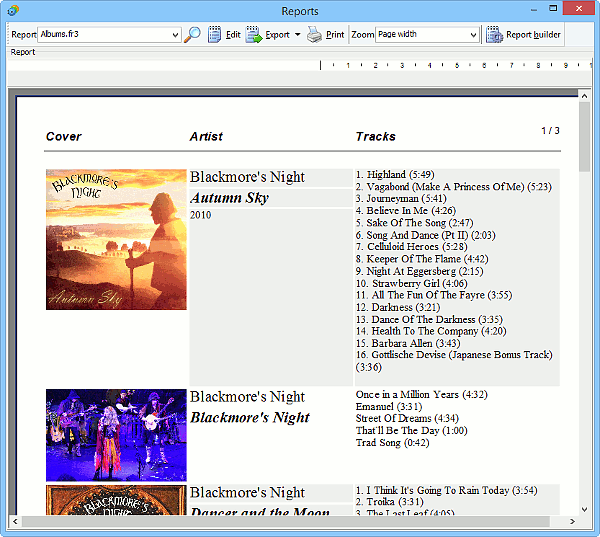The width and height of the screenshot is (600, 537).
Task: Click the printer icon
Action: tap(315, 34)
